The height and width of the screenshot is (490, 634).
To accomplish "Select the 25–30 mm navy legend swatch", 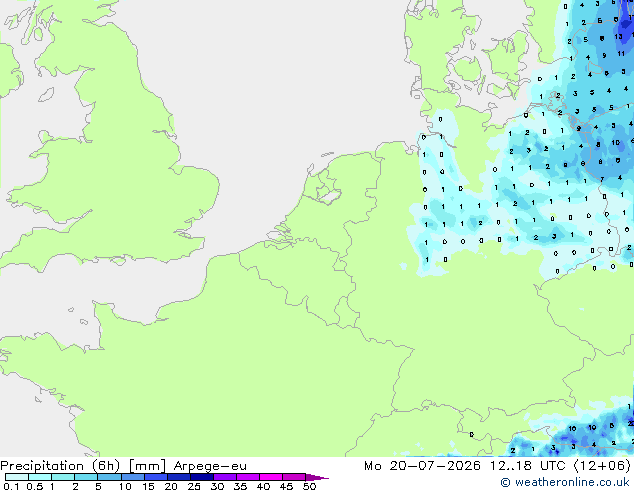I will point(201,477).
